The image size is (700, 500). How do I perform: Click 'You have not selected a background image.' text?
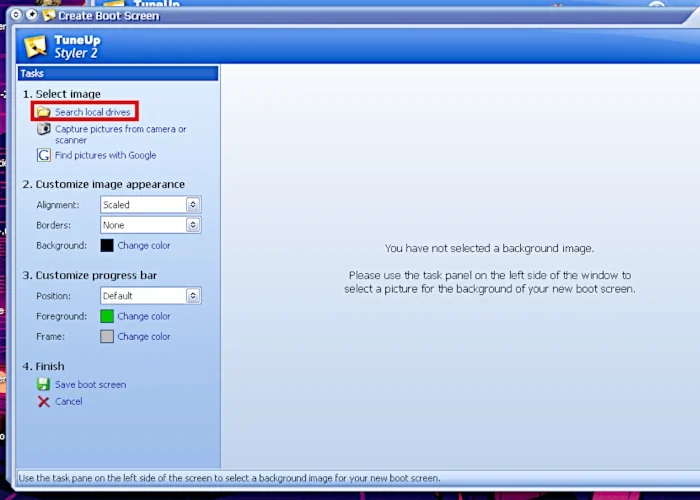pyautogui.click(x=489, y=248)
